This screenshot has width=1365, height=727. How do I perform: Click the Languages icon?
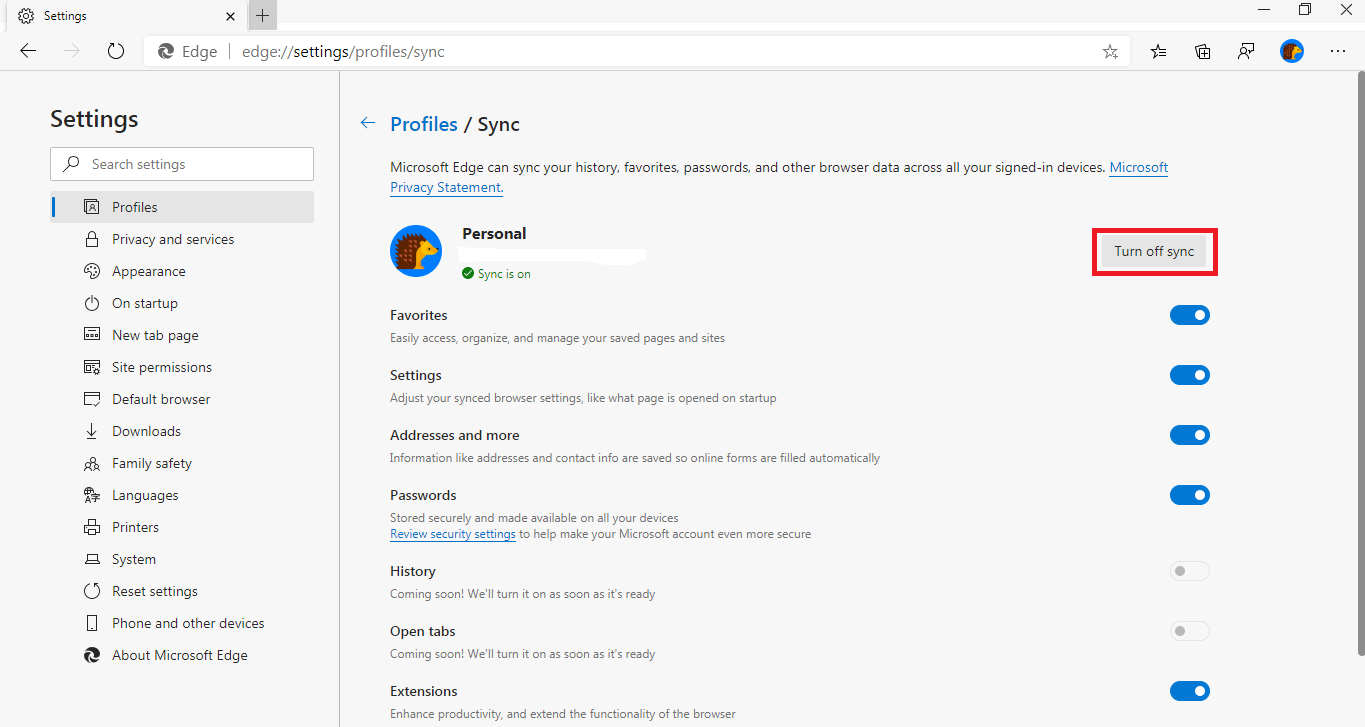pyautogui.click(x=92, y=495)
